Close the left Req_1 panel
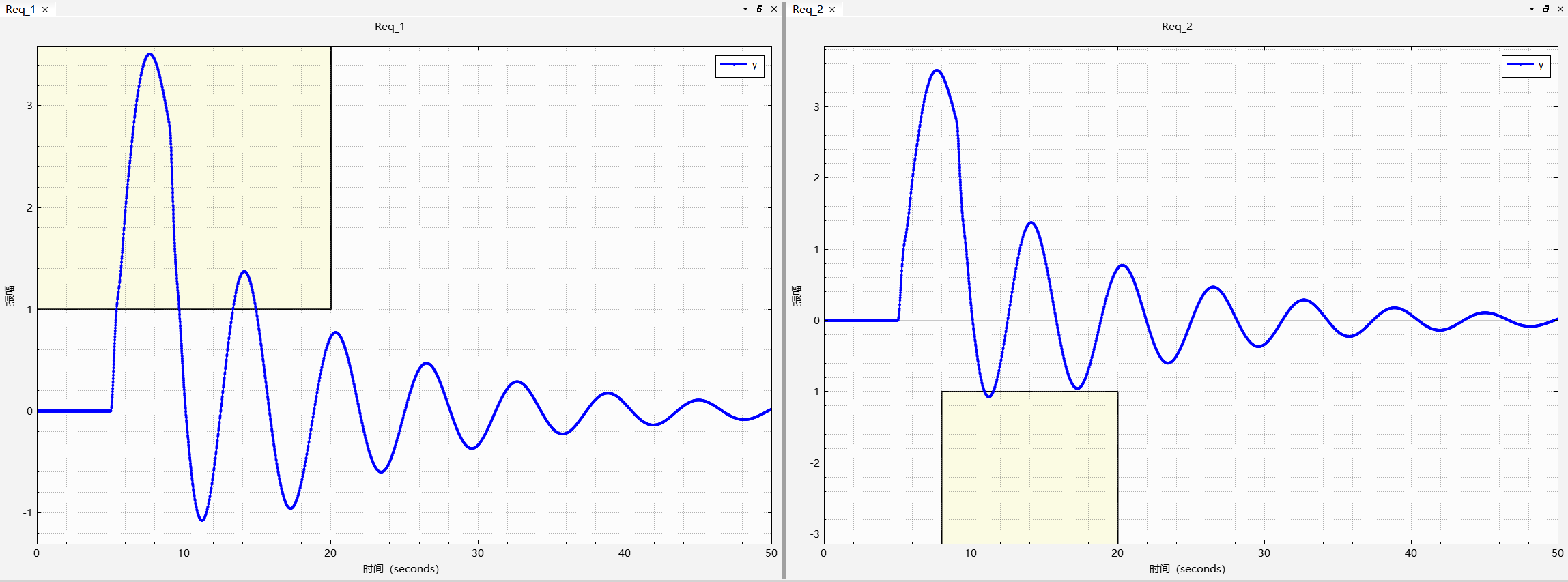1568x582 pixels. tap(773, 9)
